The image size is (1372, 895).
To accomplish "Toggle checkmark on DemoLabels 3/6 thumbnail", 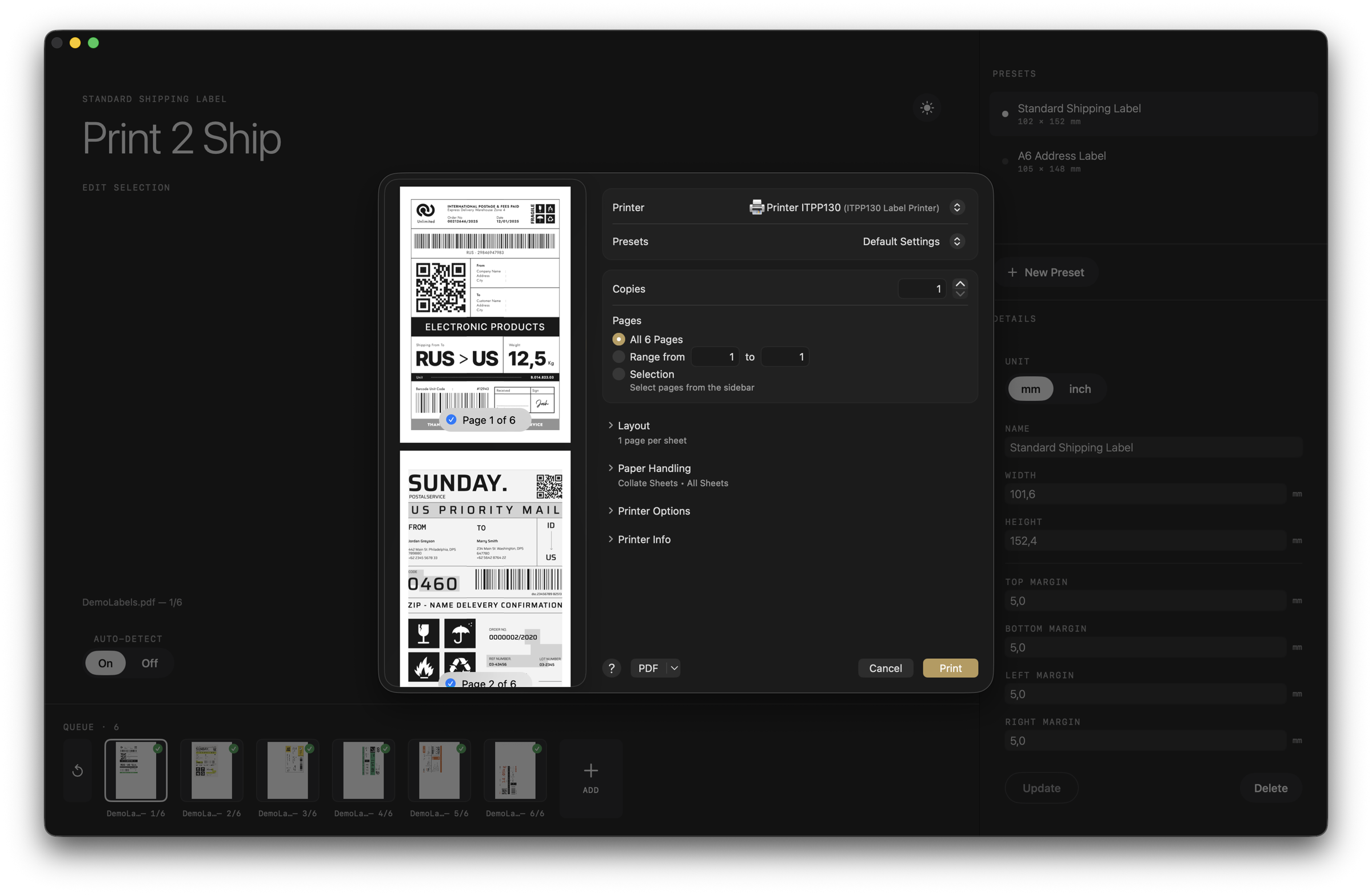I will [310, 749].
